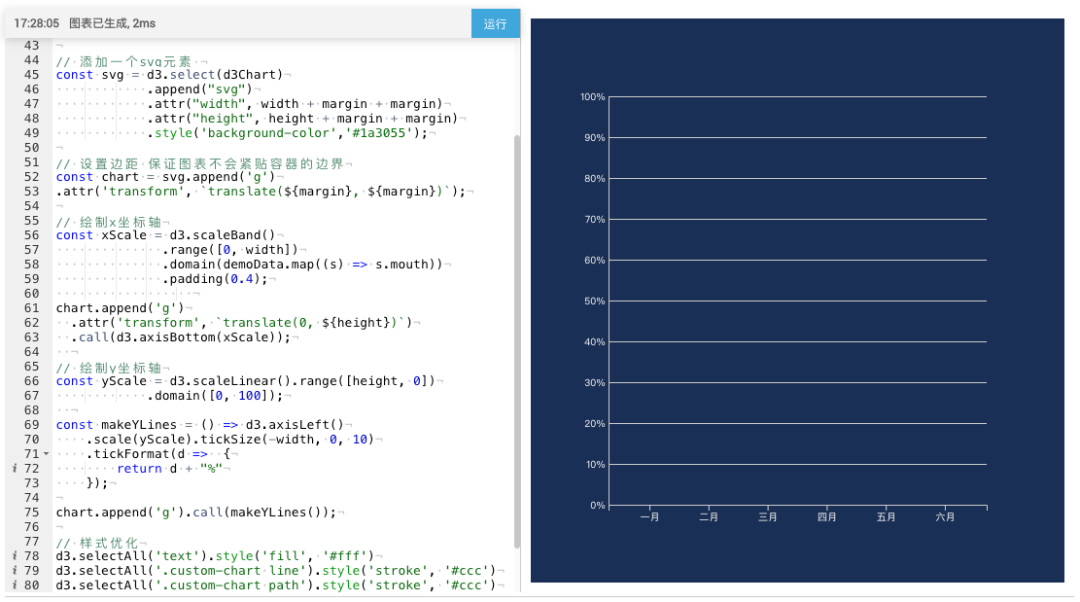This screenshot has height=602, width=1080.
Task: Click line number 75 in gutter
Action: 32,512
